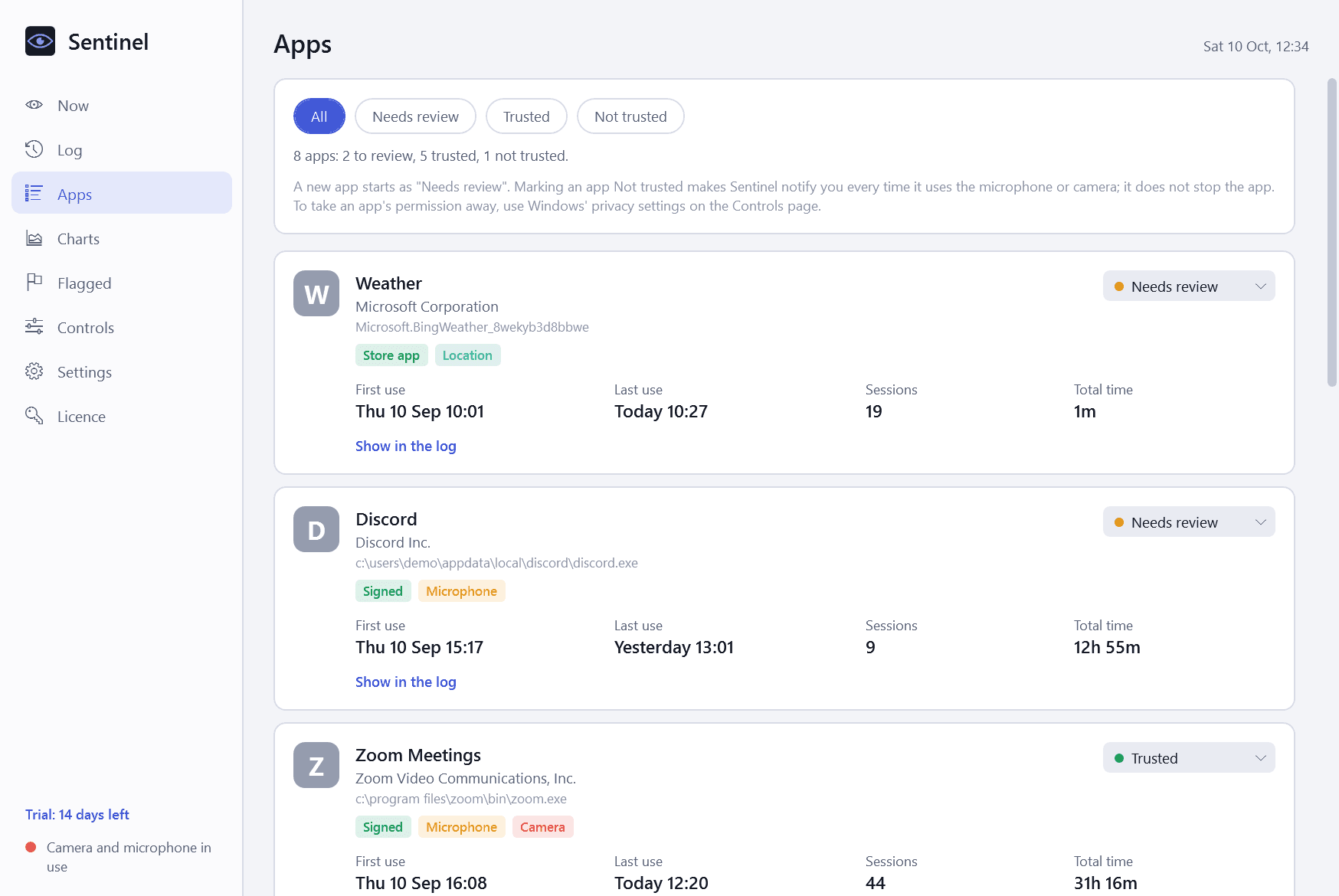Click the Sat 10 Oct, 12:34 timestamp
Image resolution: width=1339 pixels, height=896 pixels.
pos(1256,47)
